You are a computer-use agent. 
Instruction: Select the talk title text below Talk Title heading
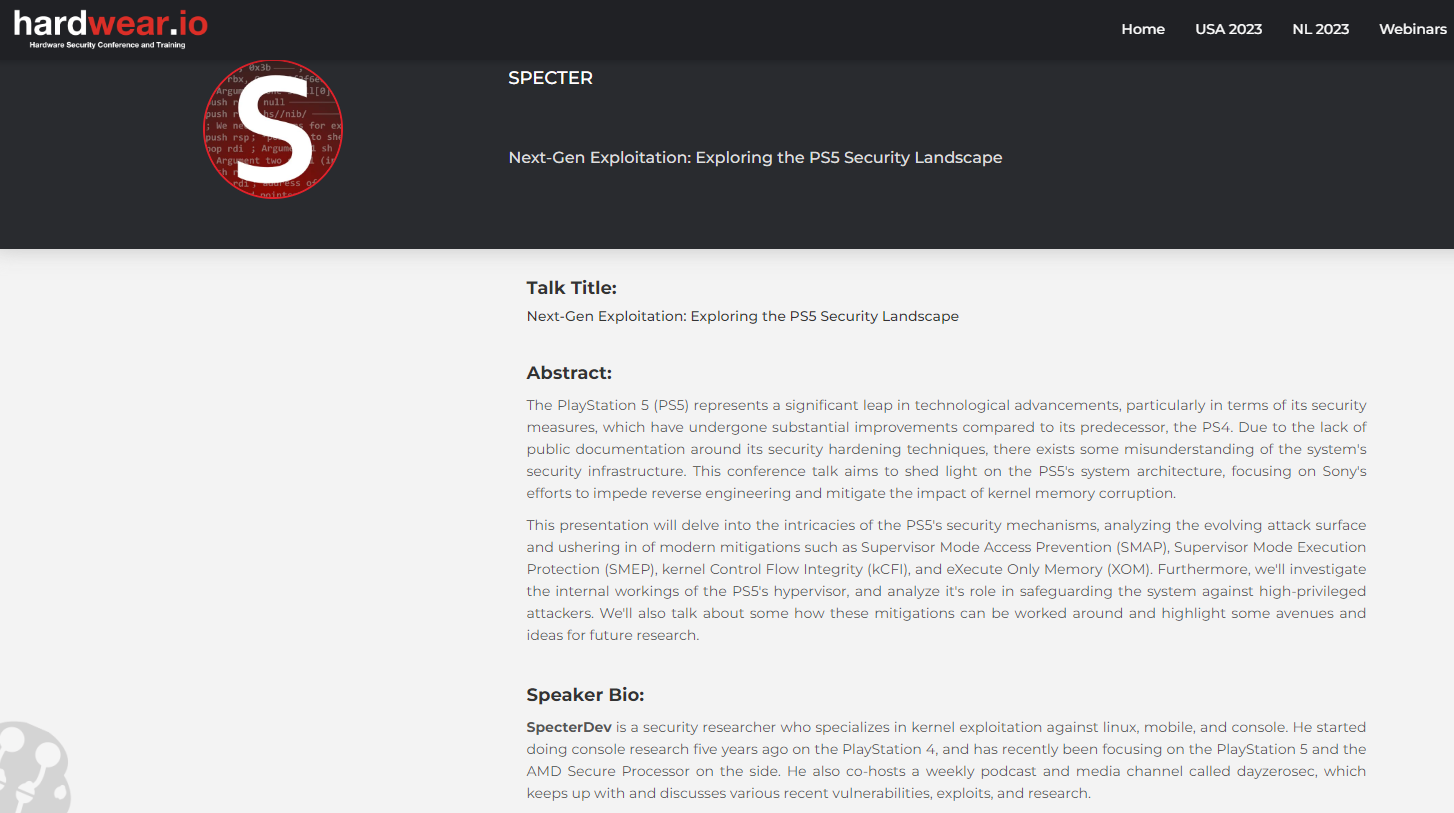click(742, 316)
